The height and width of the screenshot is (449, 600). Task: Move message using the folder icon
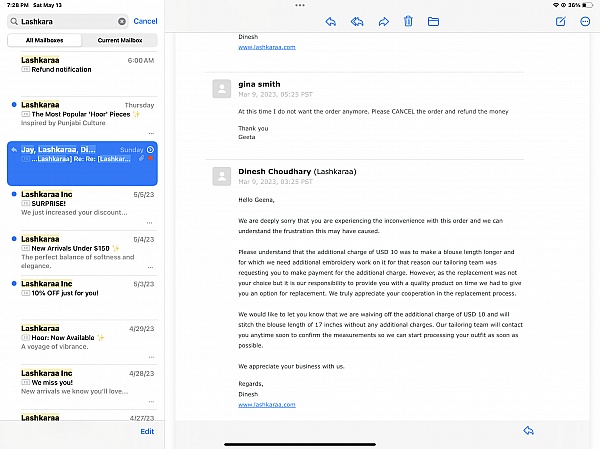(433, 20)
